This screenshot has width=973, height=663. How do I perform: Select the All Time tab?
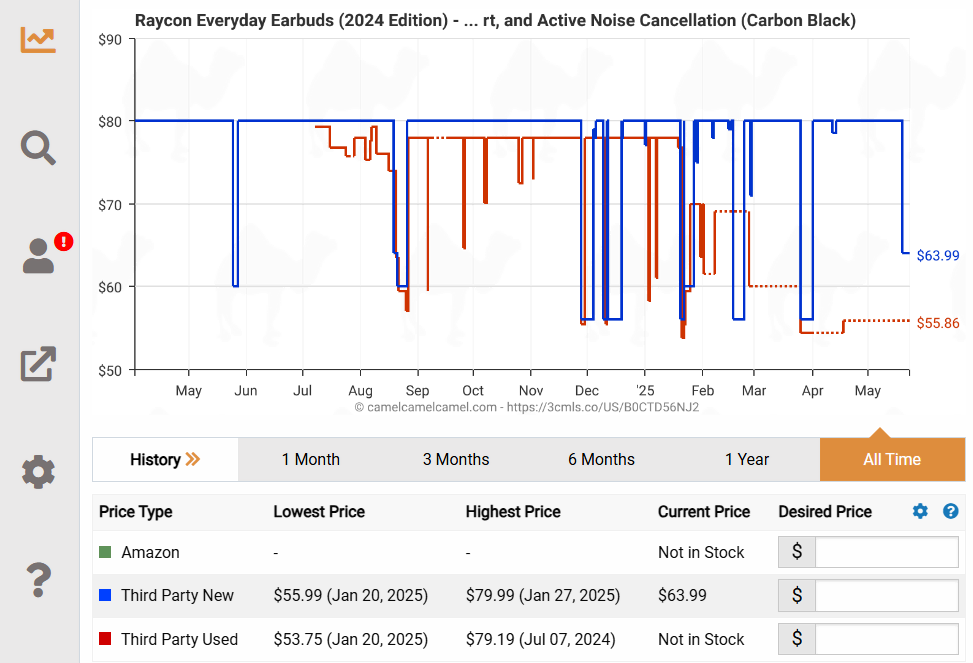(892, 460)
